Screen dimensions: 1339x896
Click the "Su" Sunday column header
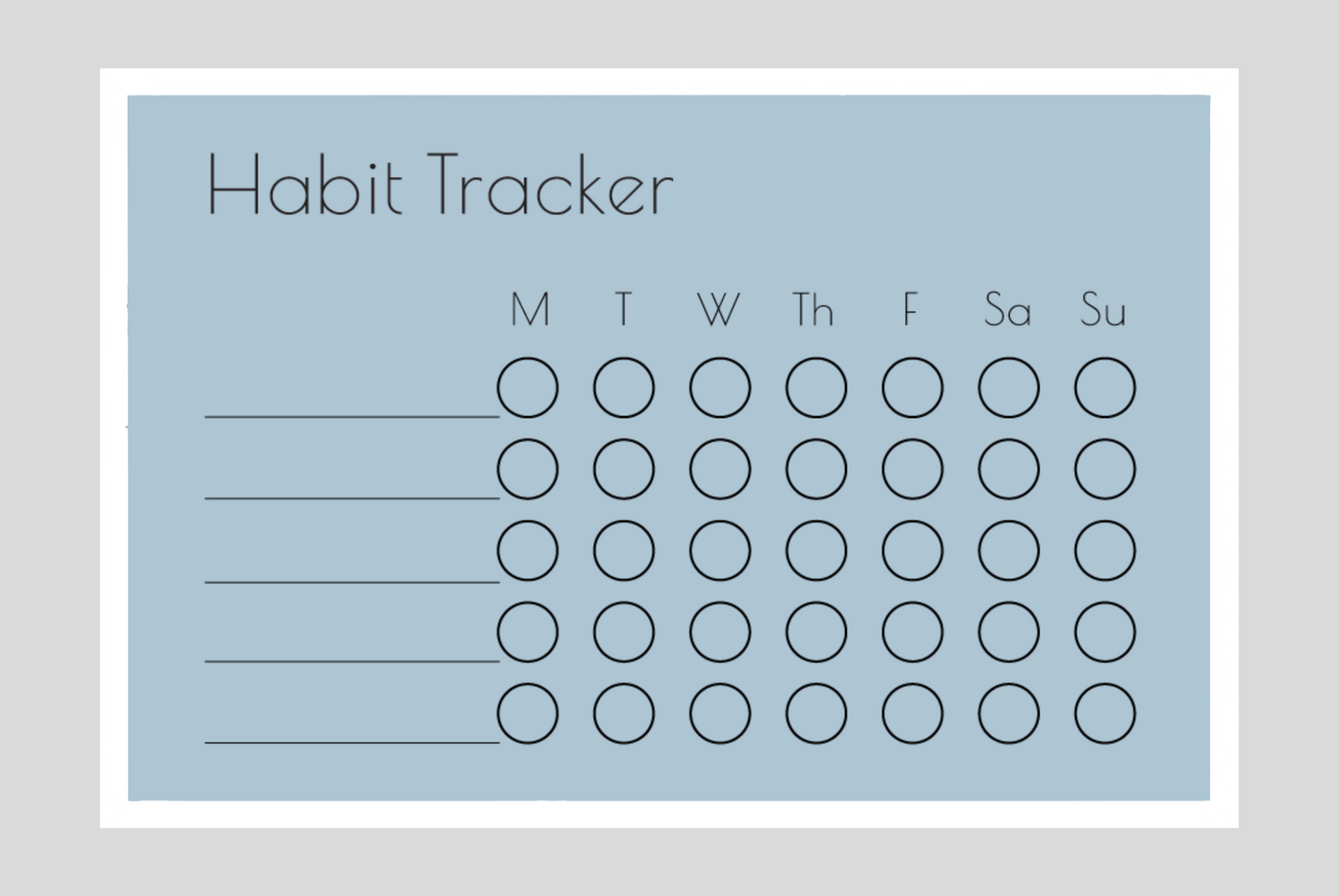1103,309
